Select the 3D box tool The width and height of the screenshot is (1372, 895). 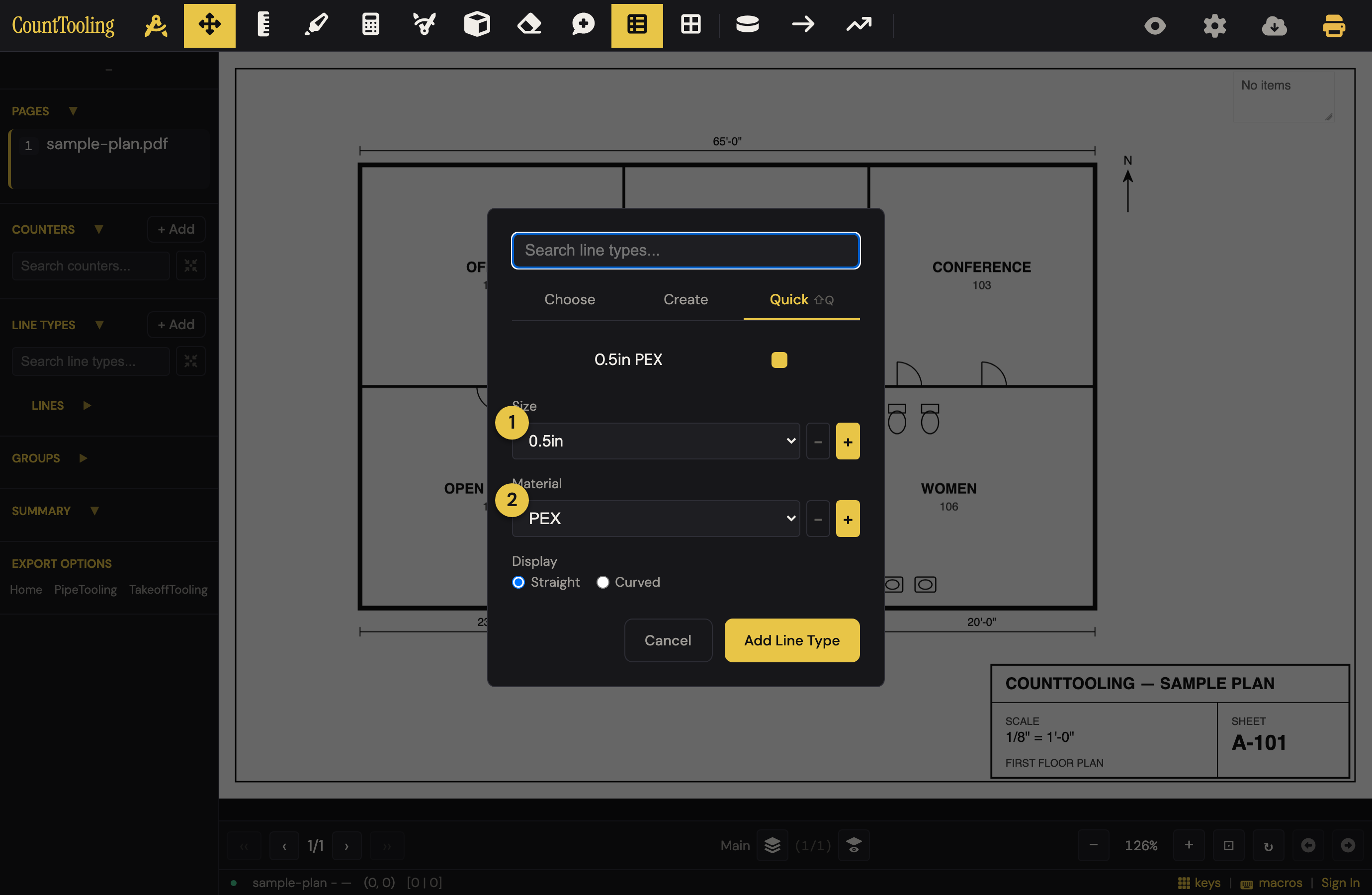pyautogui.click(x=477, y=25)
